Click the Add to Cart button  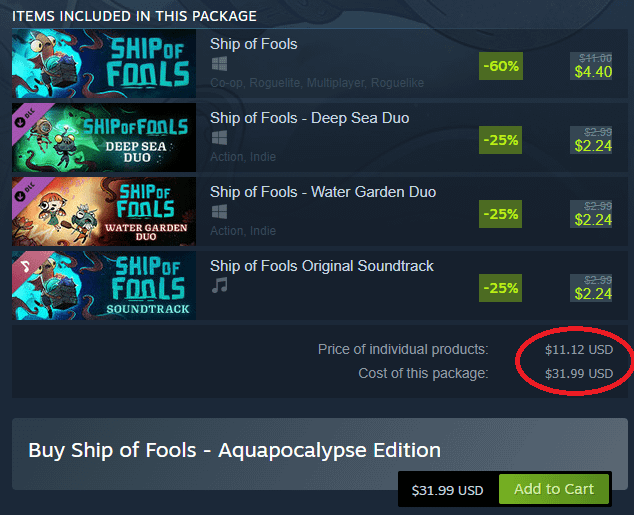click(x=553, y=490)
